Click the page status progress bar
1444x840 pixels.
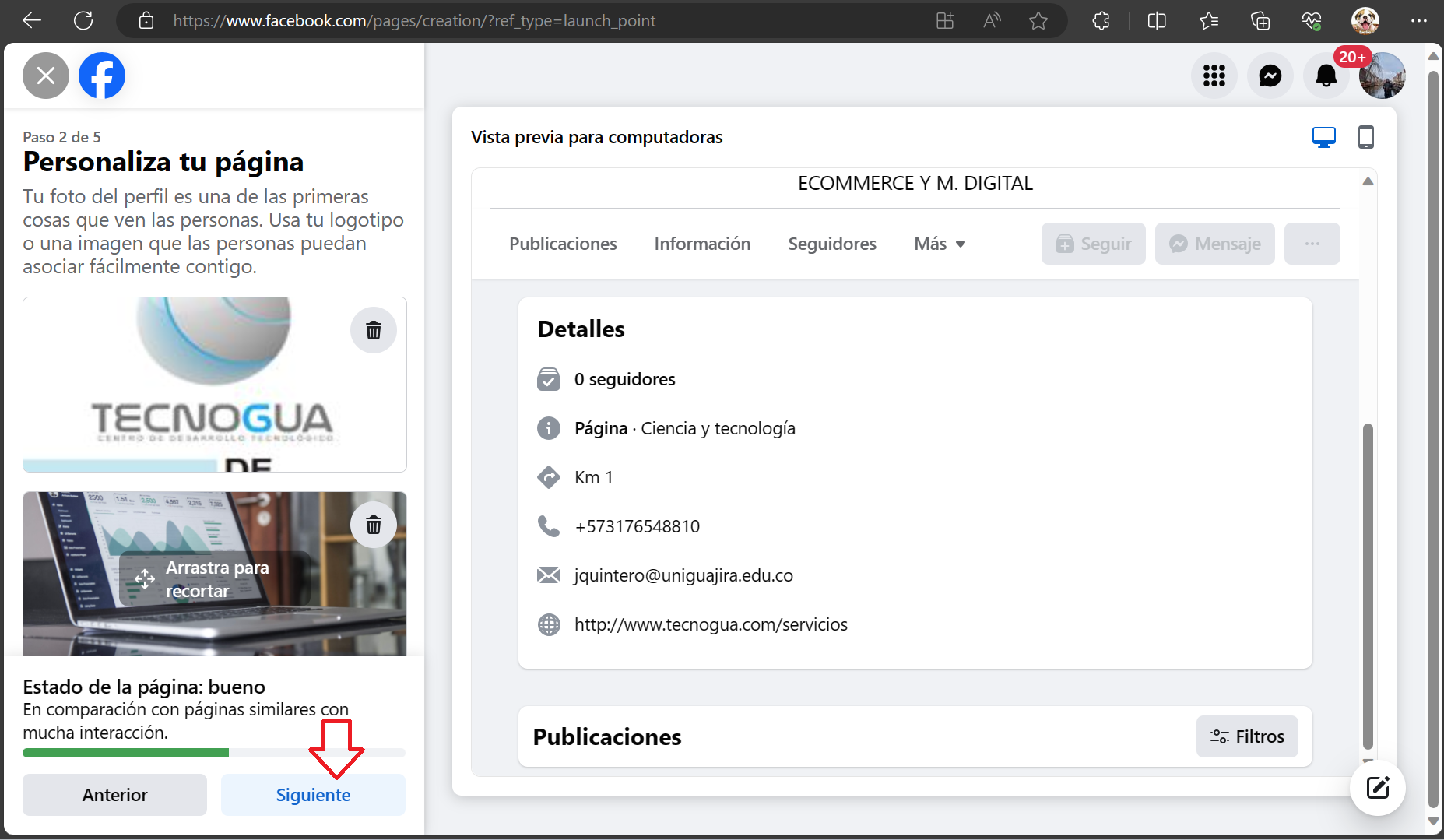214,753
